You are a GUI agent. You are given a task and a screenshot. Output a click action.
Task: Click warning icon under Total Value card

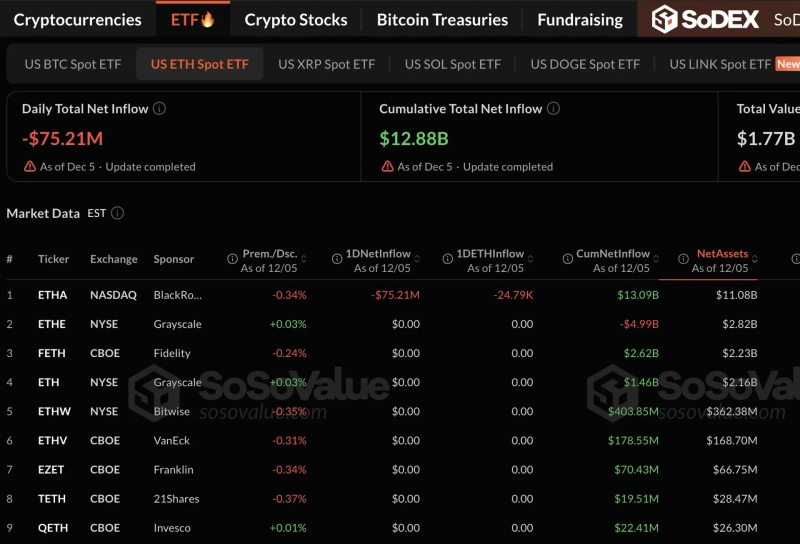[744, 167]
